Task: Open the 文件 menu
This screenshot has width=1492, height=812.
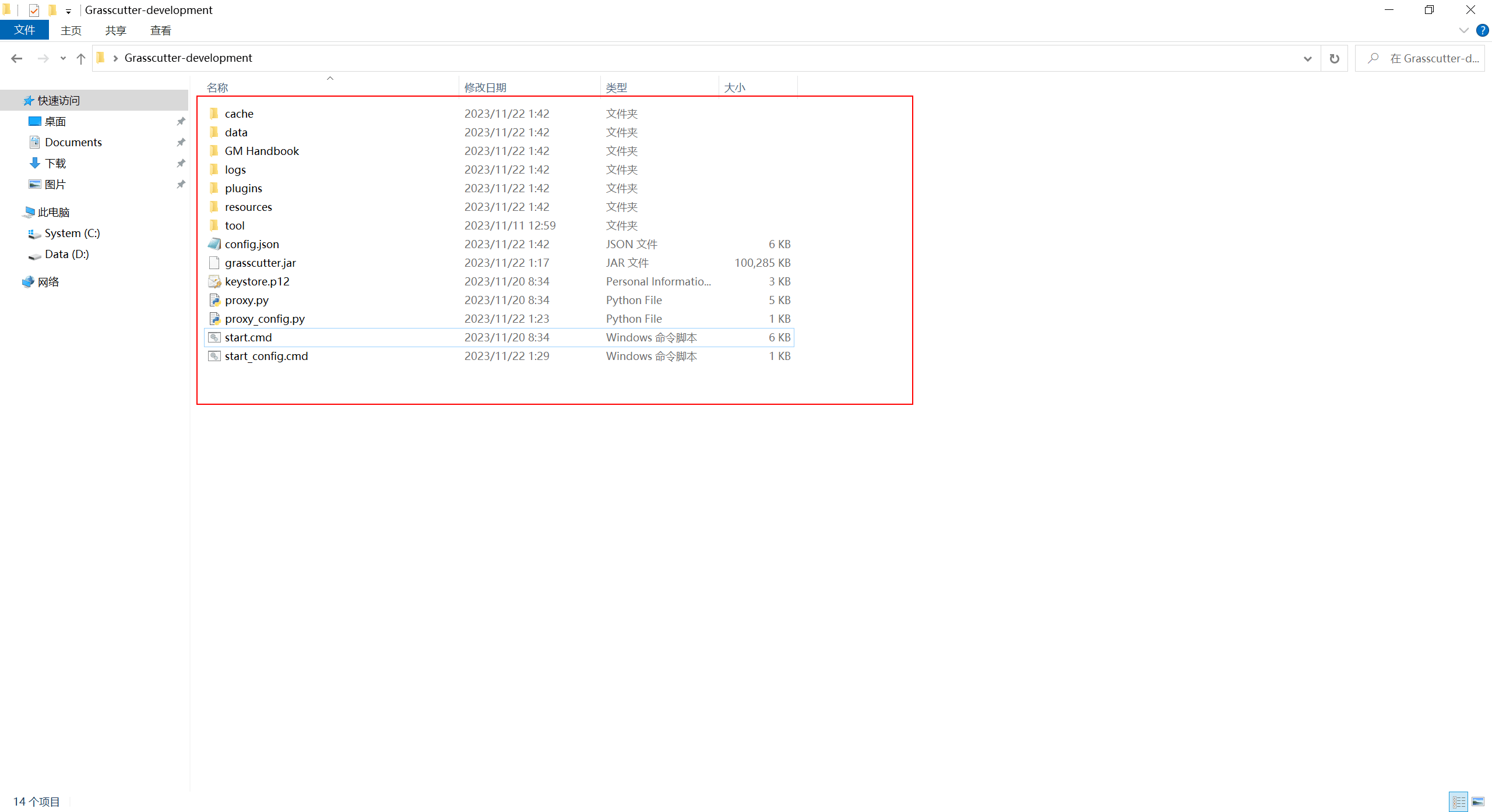Action: coord(24,30)
